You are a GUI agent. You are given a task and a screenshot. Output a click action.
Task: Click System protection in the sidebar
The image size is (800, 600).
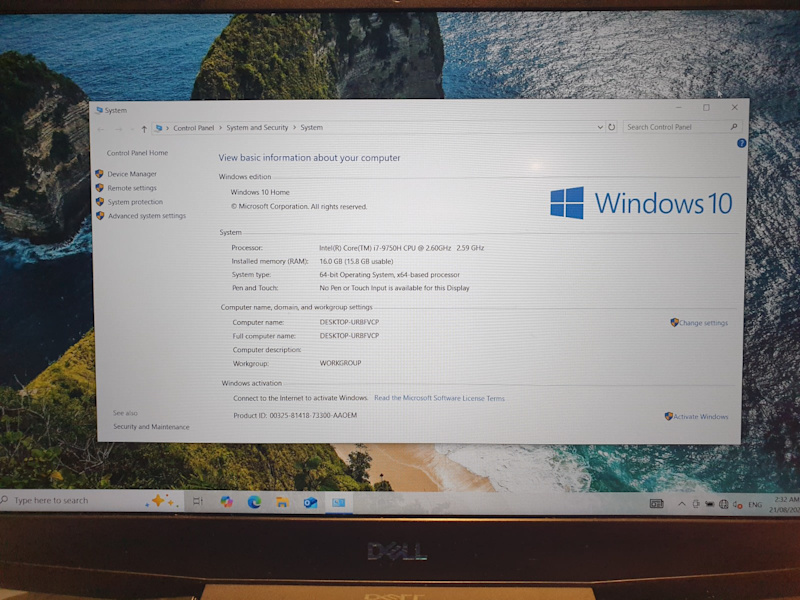pos(135,202)
